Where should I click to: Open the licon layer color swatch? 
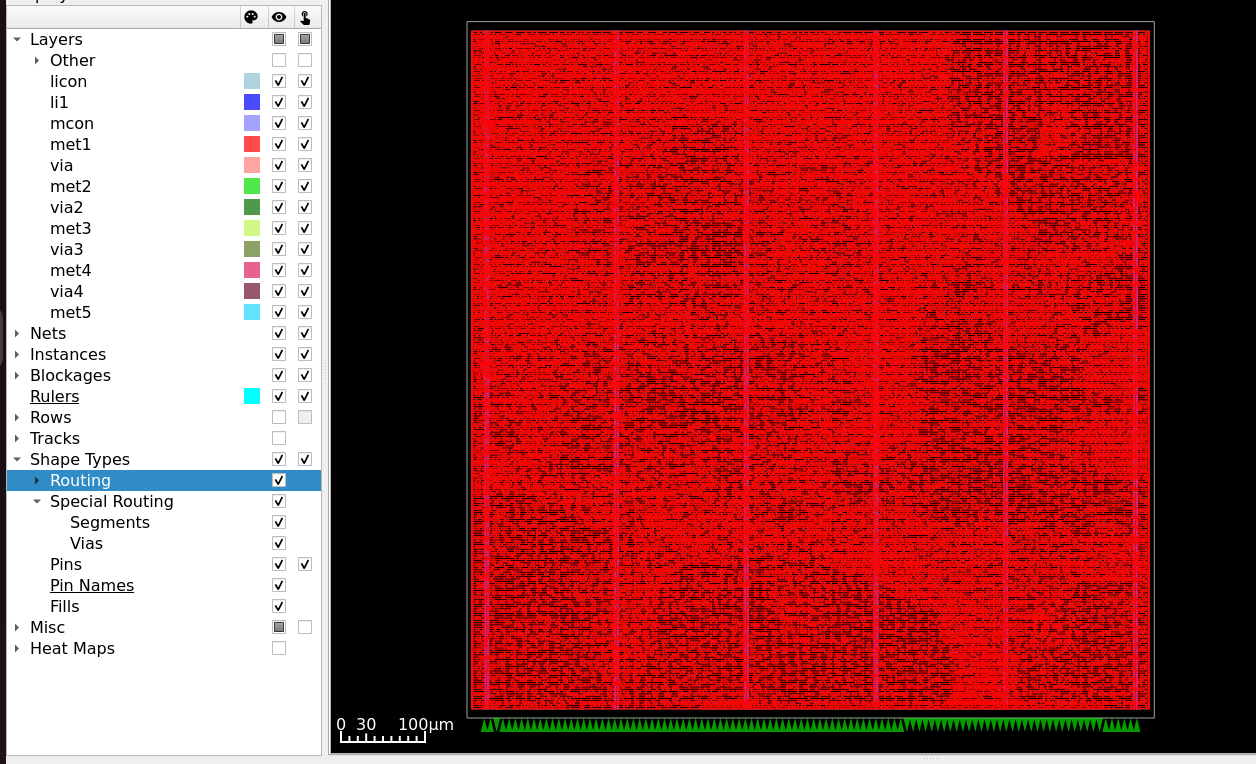click(x=252, y=81)
